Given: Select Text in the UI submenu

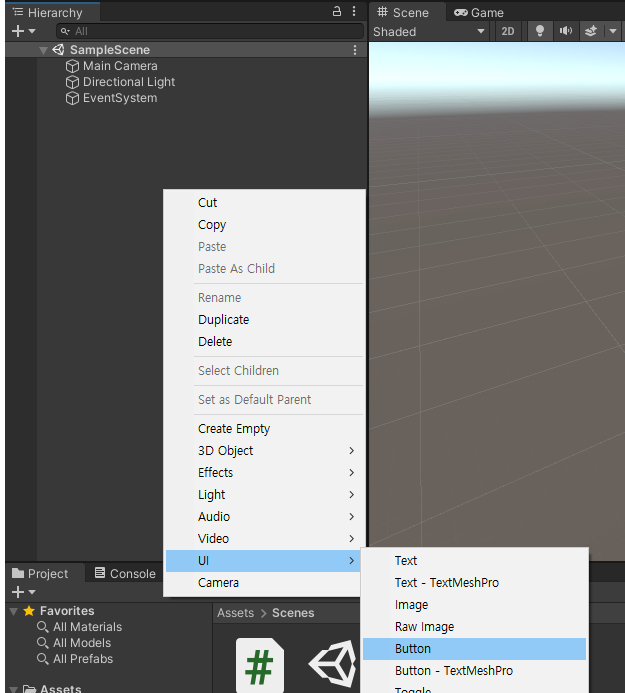Looking at the screenshot, I should coord(474,560).
